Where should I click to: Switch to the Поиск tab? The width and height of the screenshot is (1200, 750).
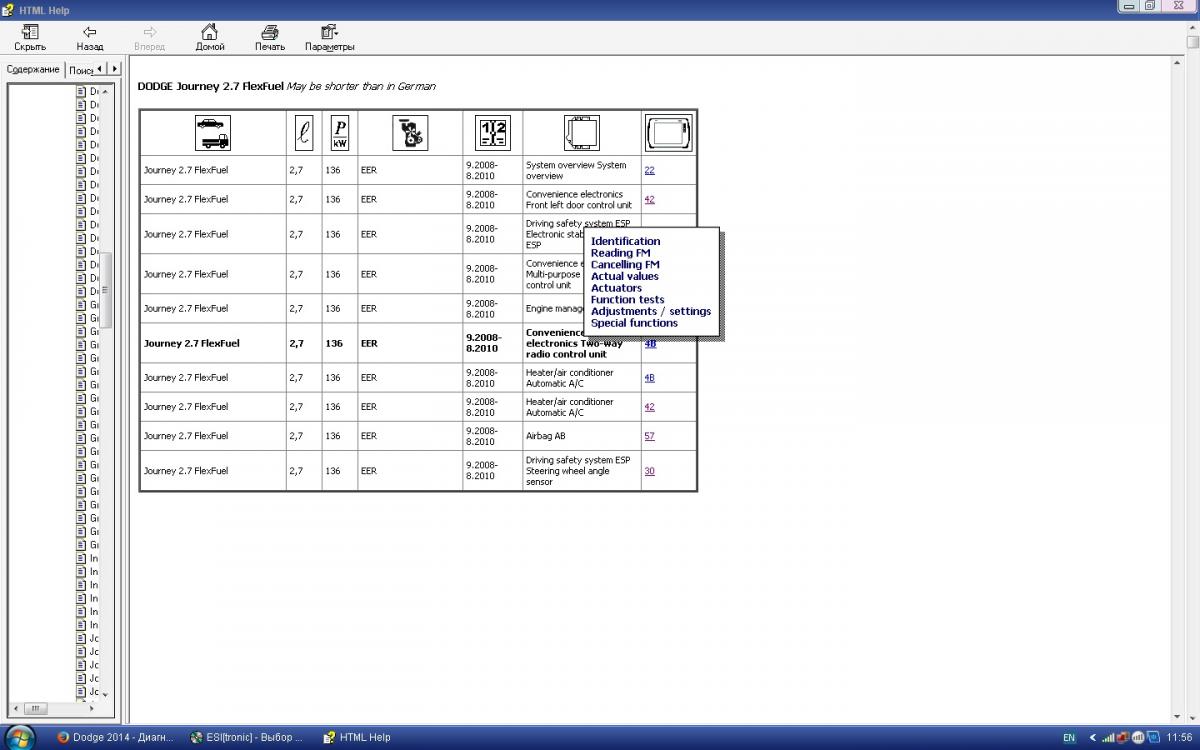[x=80, y=70]
